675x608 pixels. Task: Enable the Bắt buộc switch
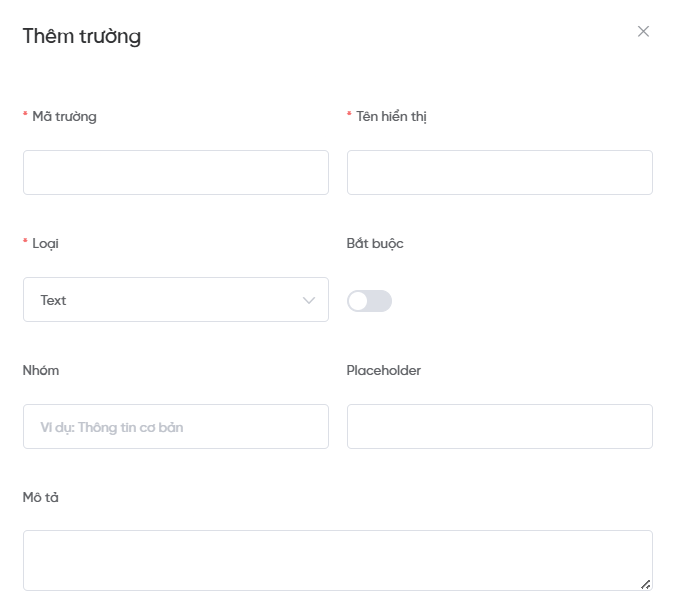tap(369, 301)
